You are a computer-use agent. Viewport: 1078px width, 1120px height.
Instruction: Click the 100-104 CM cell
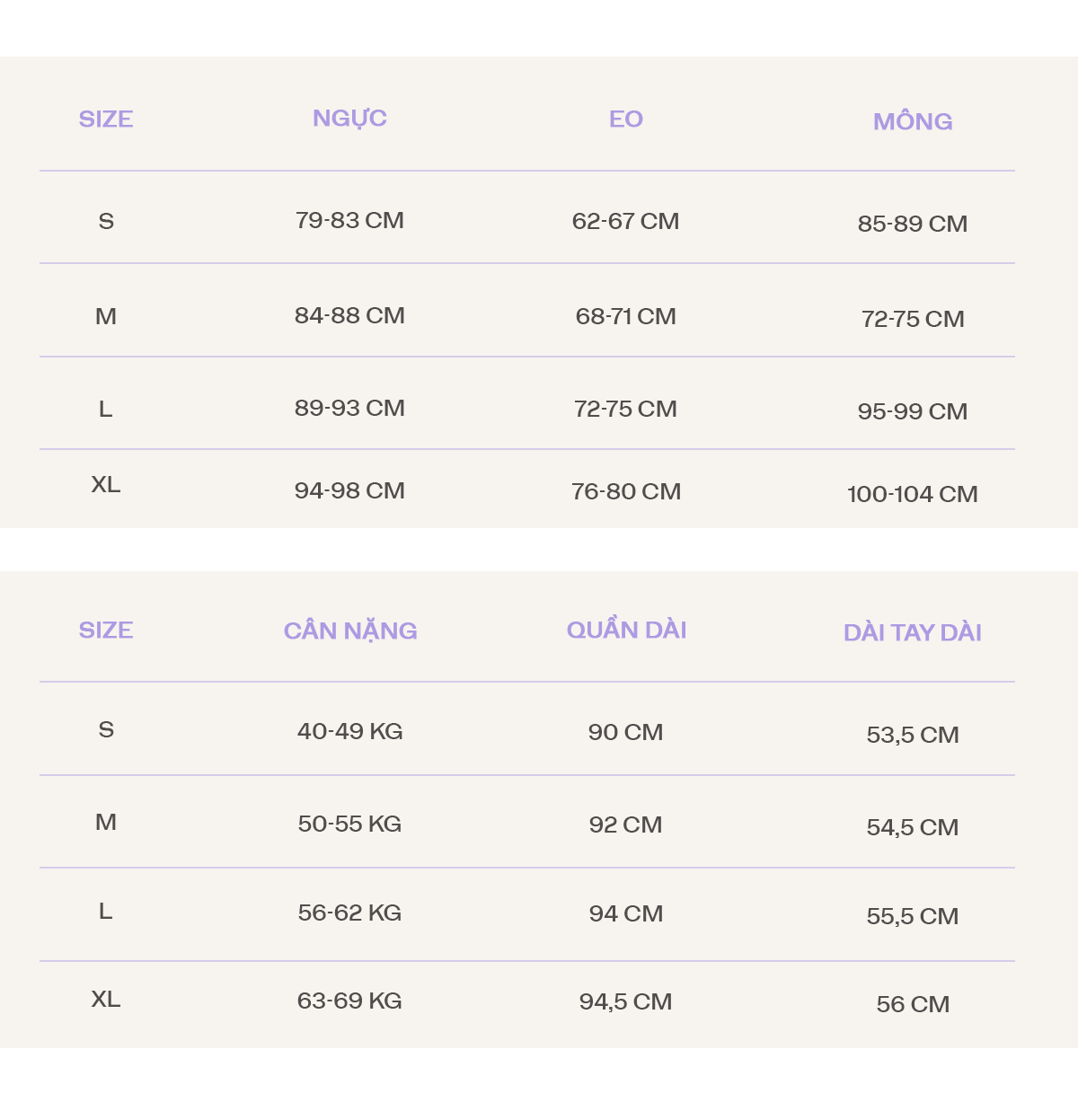pyautogui.click(x=912, y=495)
